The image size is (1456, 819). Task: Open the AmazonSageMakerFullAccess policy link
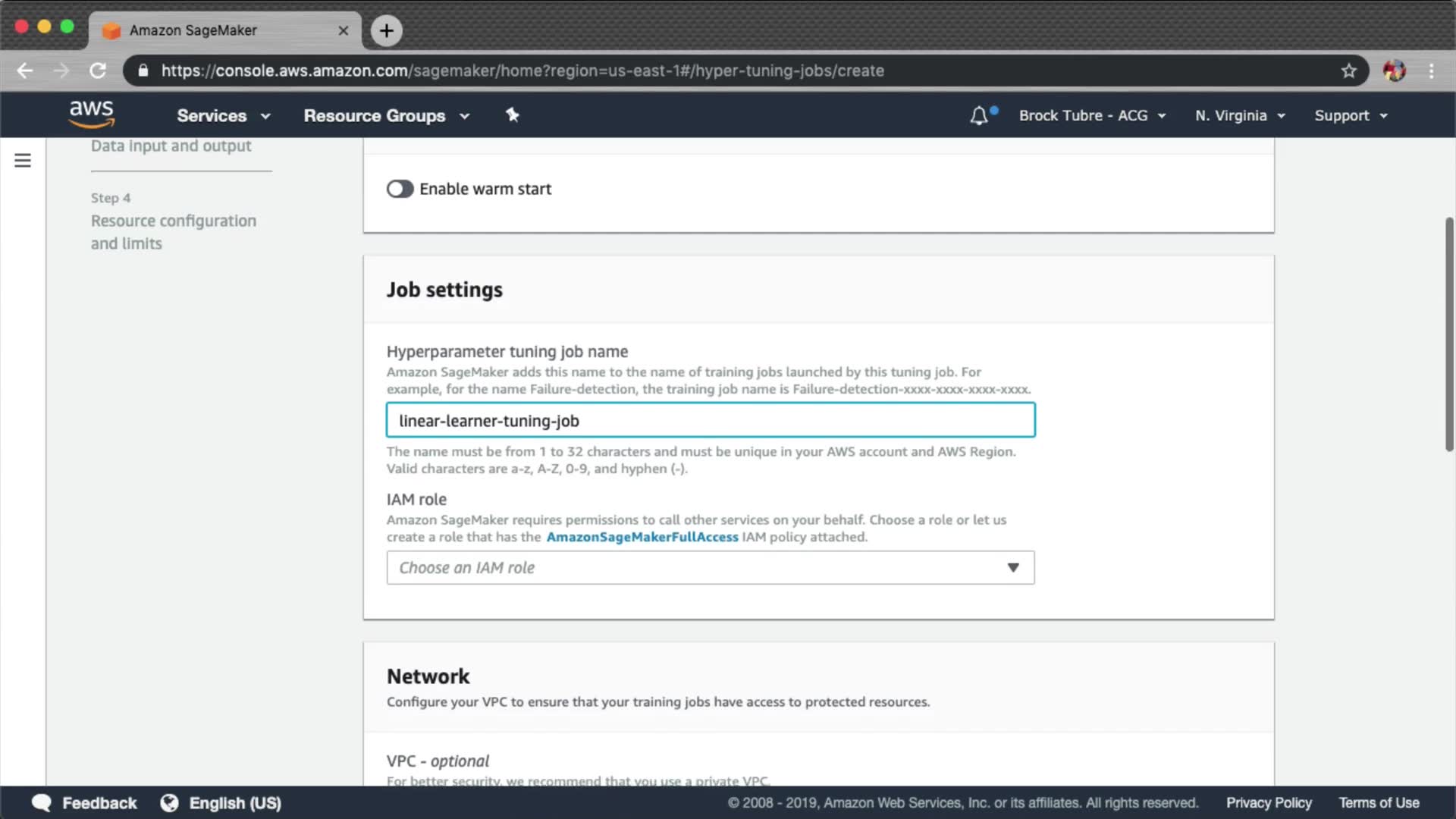click(642, 537)
